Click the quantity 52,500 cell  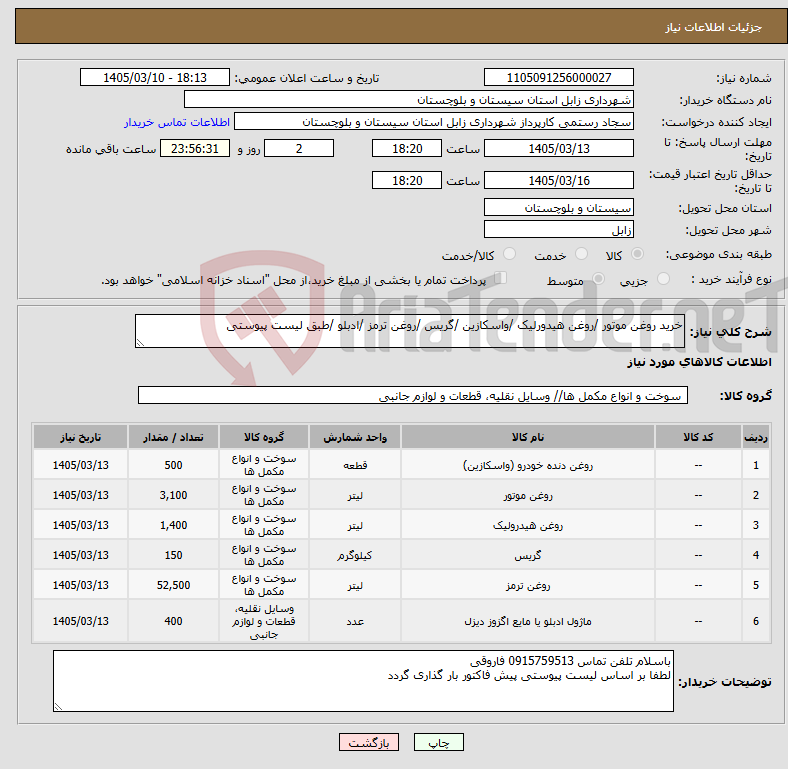[173, 585]
